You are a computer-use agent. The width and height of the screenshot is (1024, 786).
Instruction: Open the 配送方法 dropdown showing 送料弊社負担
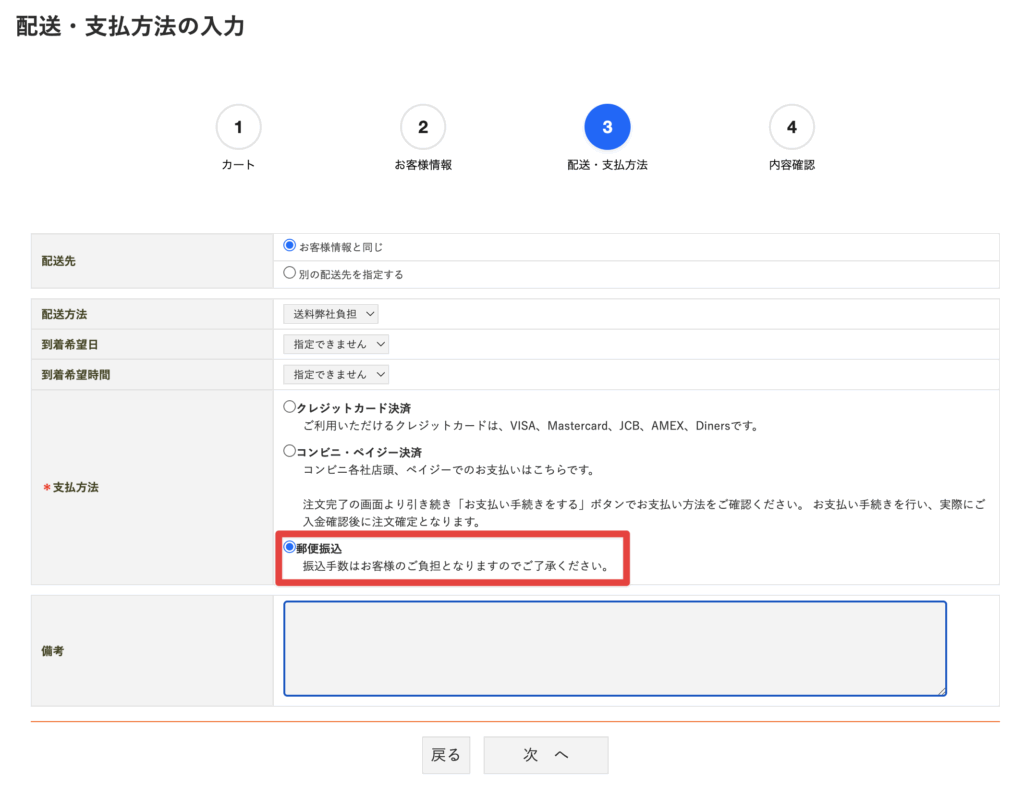tap(331, 313)
